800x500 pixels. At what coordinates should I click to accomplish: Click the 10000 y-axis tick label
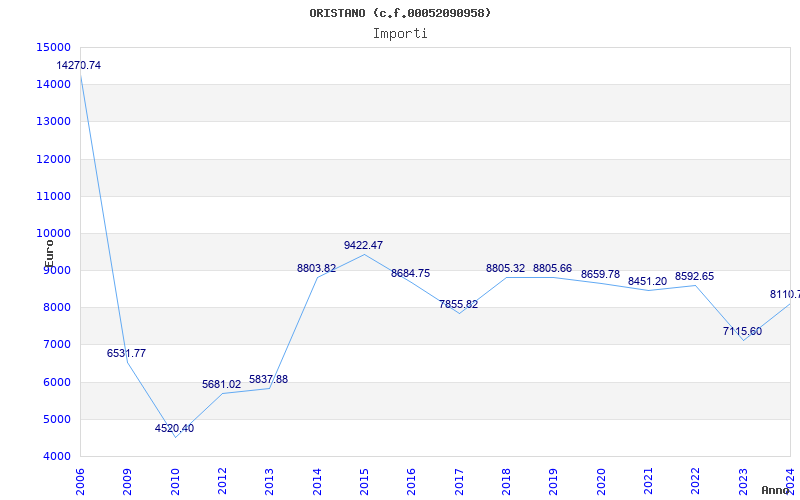click(54, 233)
